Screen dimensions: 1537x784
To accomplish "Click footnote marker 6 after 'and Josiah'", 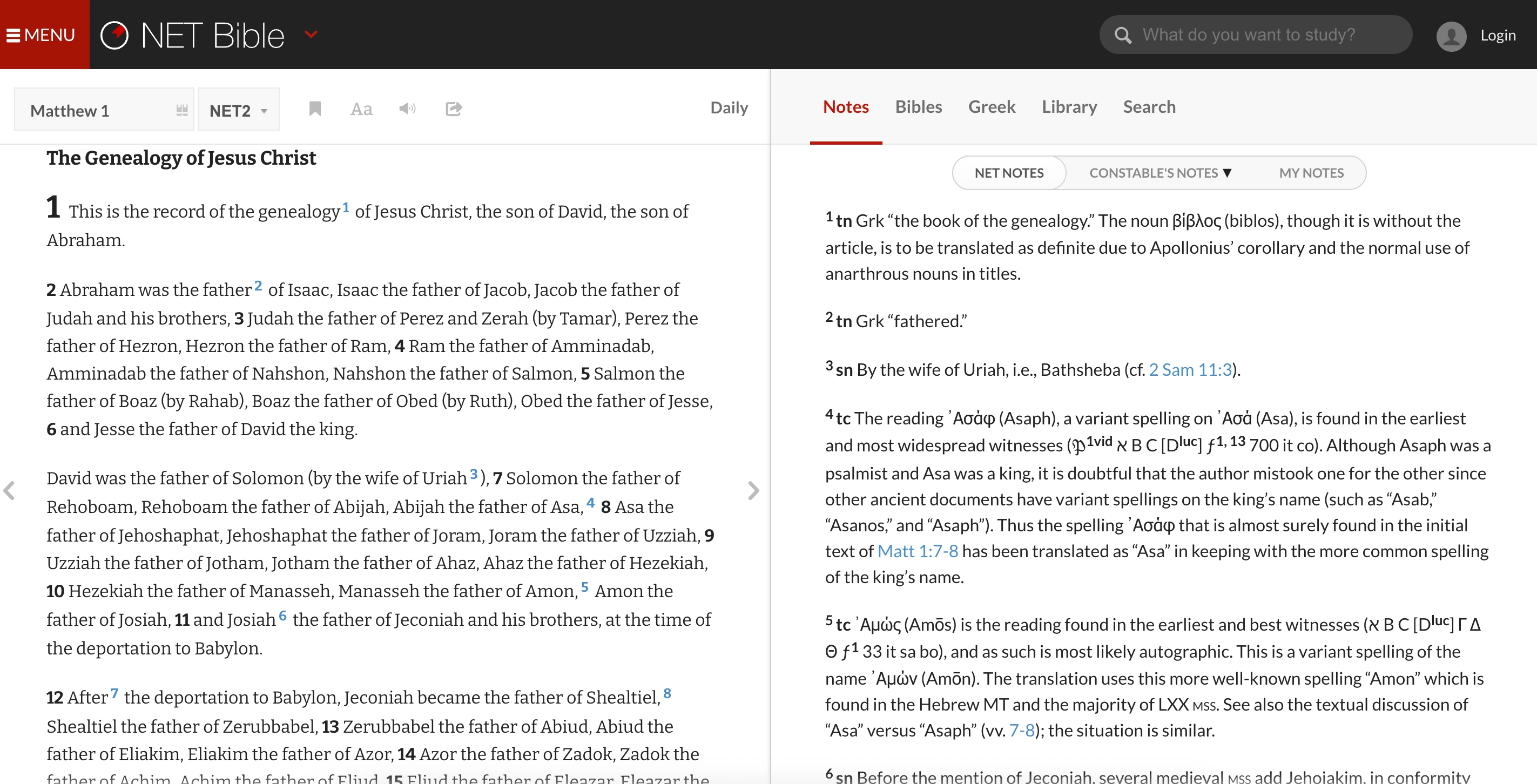I will pos(283,615).
